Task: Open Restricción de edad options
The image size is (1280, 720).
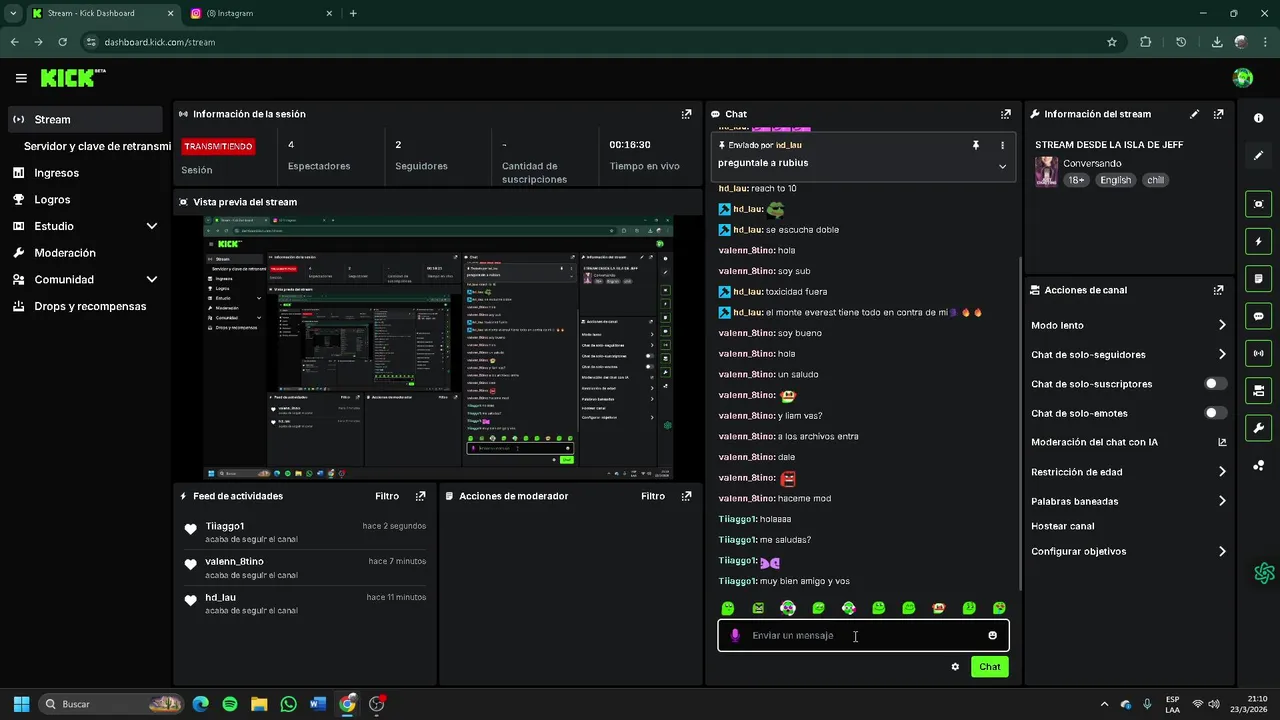Action: 1129,472
